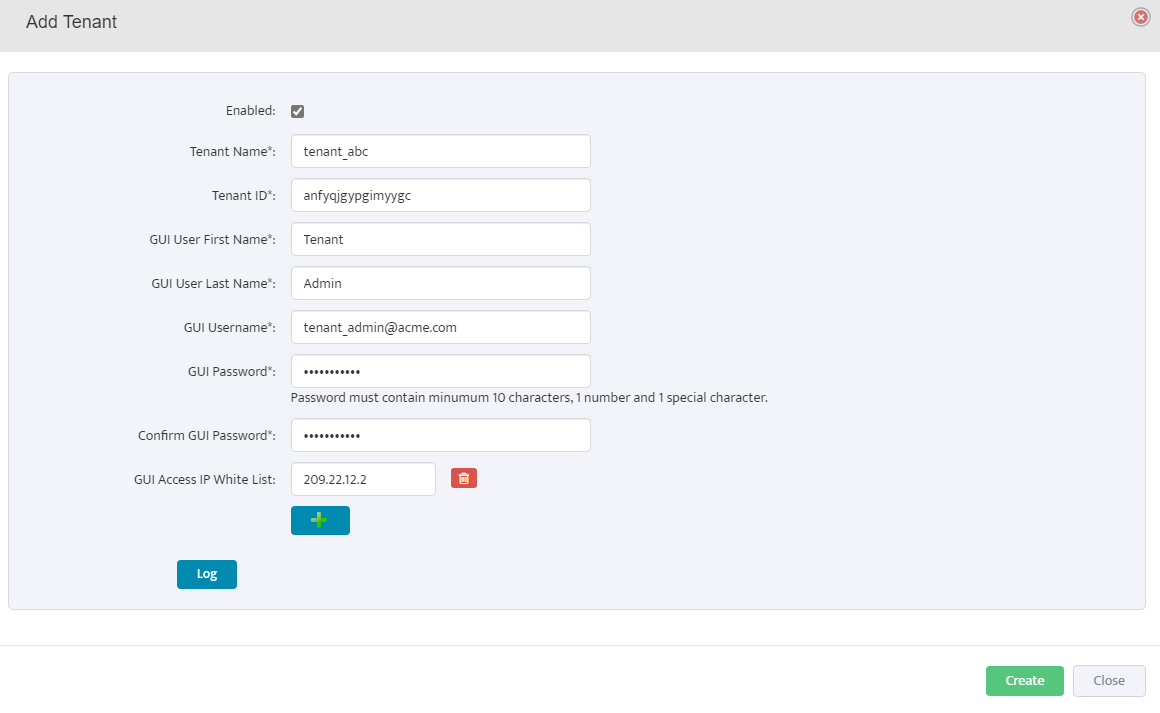Click the 'Enabled:' label text

click(x=250, y=111)
